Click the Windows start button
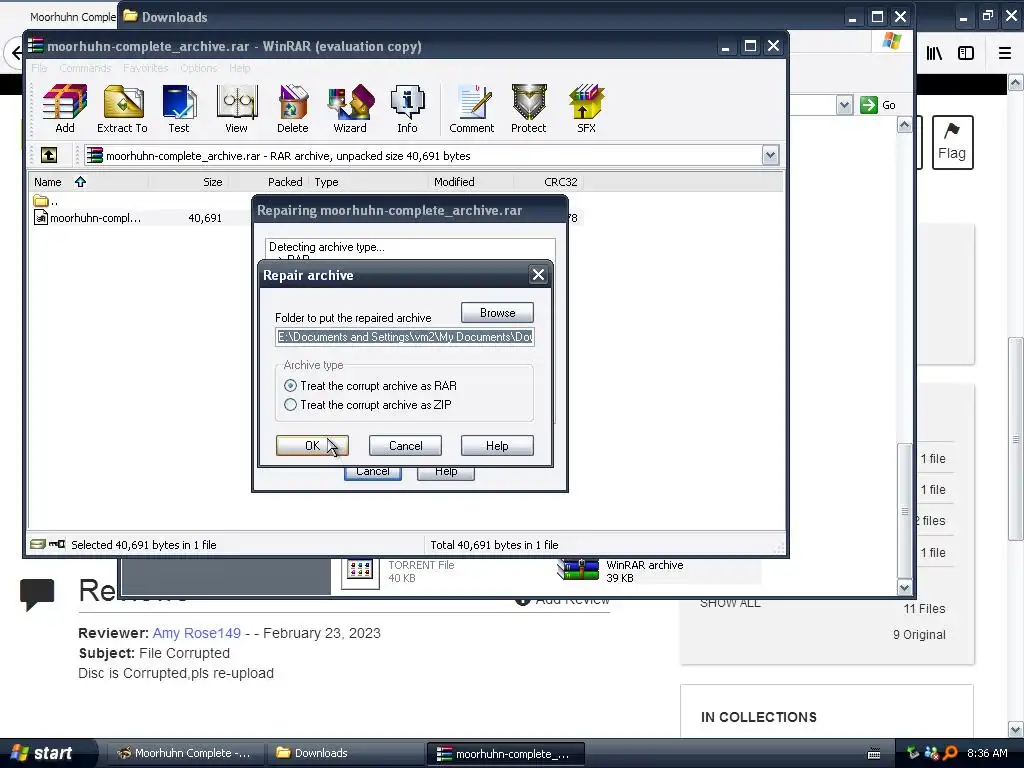Screen dimensions: 1024x768 tap(46, 753)
